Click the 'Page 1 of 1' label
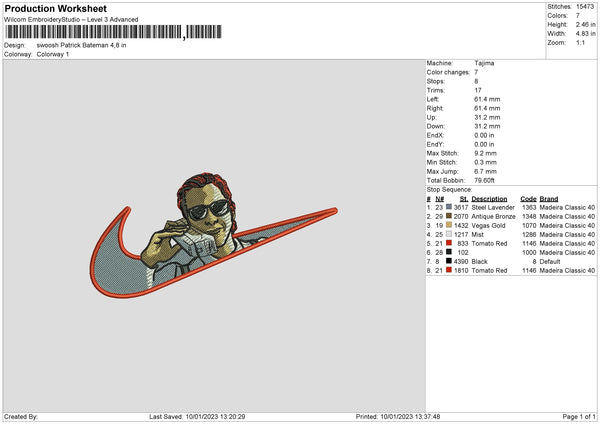Viewport: 600px width, 424px height. pyautogui.click(x=579, y=416)
